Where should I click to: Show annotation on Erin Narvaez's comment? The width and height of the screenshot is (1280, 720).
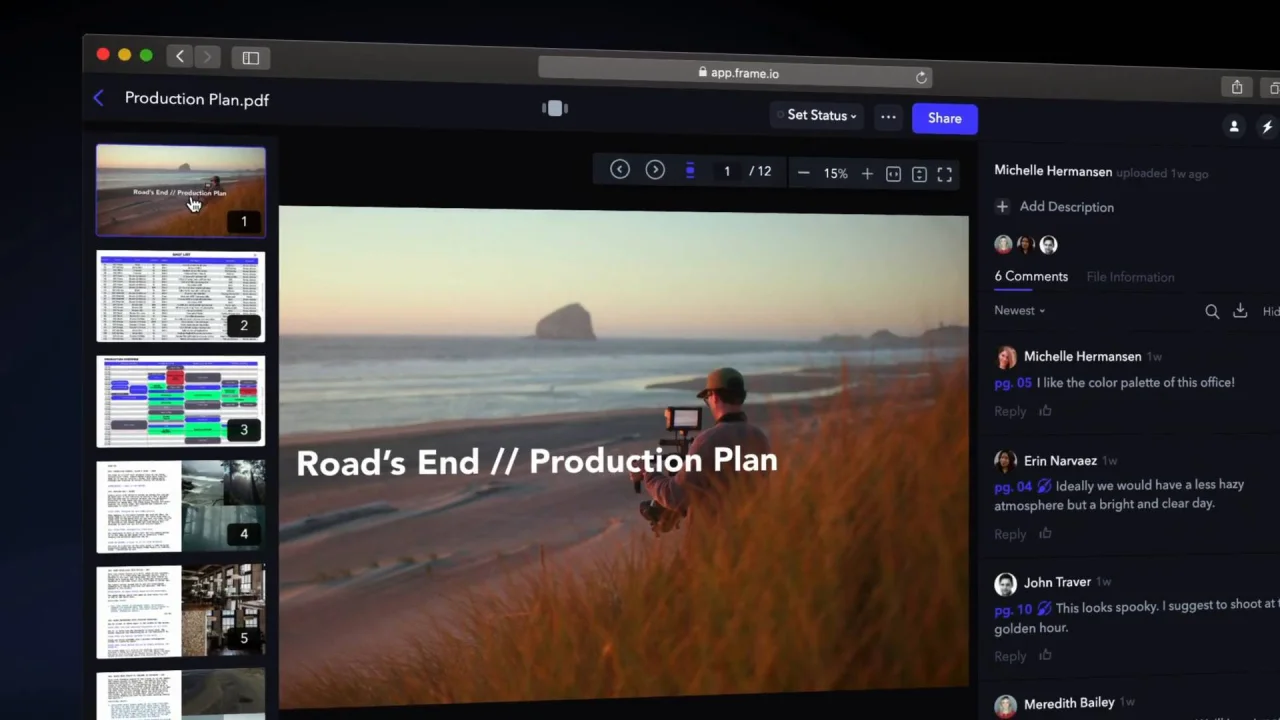1044,485
